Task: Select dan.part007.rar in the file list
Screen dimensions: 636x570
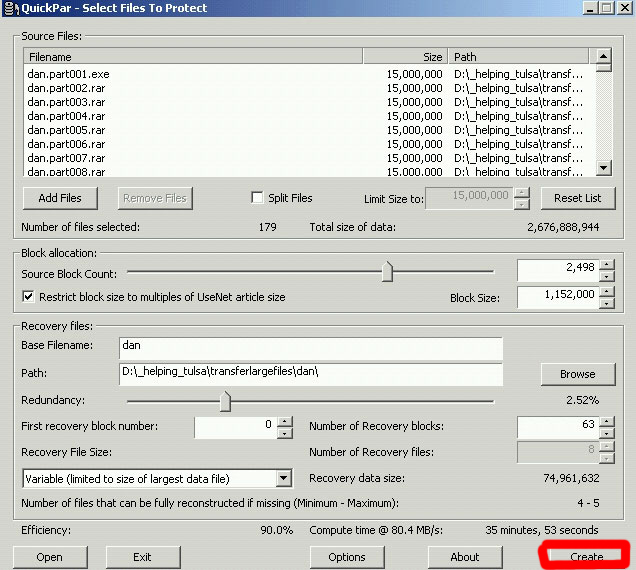Action: pos(67,158)
